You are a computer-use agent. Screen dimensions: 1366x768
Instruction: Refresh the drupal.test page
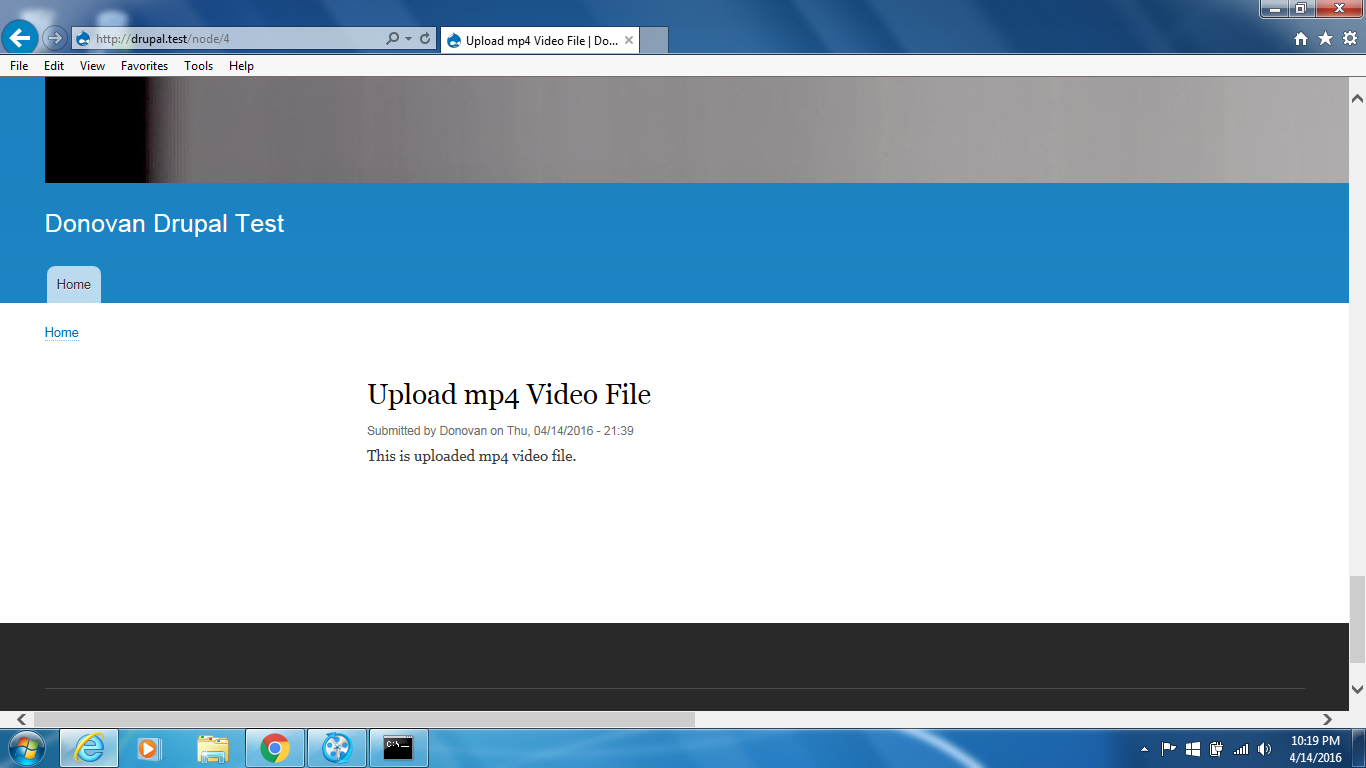tap(424, 39)
